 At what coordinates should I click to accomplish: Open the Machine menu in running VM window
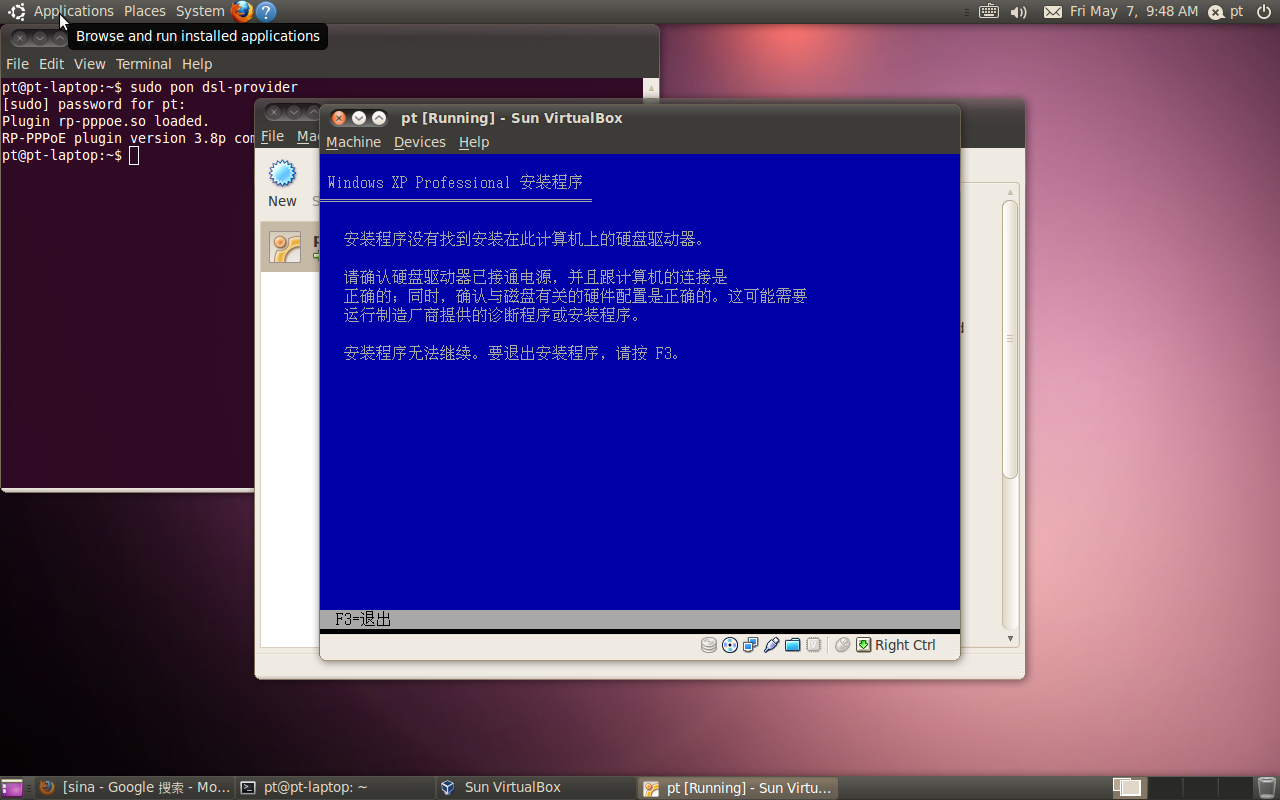(x=353, y=142)
